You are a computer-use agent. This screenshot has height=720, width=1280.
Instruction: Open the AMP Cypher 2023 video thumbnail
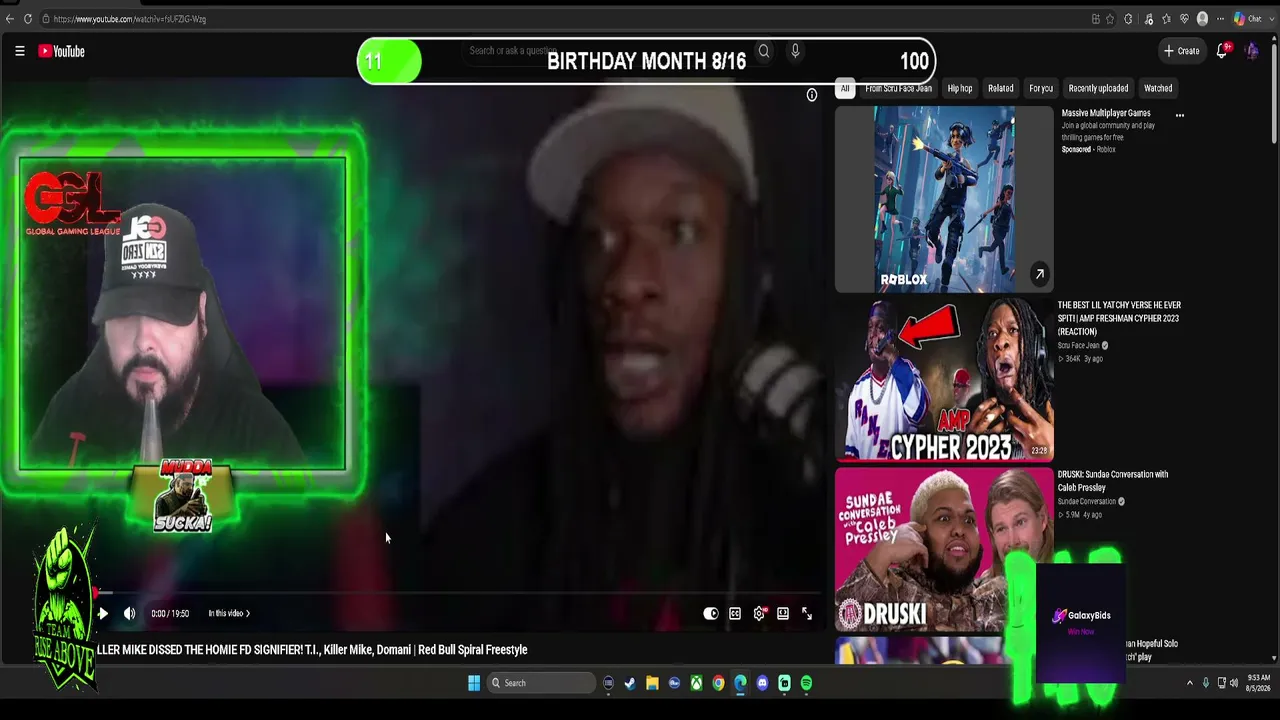click(944, 379)
